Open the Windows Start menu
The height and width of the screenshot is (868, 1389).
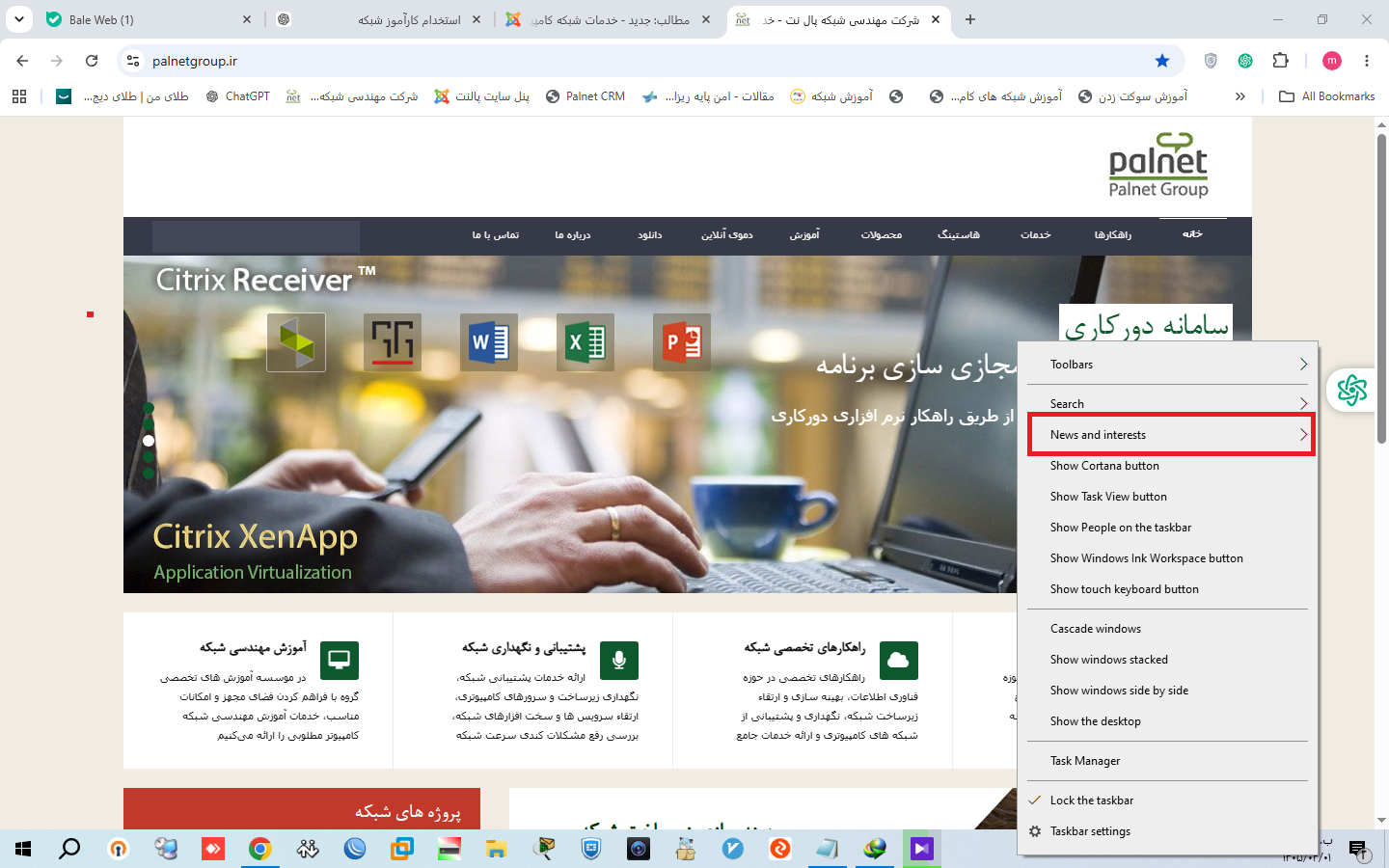click(x=23, y=849)
